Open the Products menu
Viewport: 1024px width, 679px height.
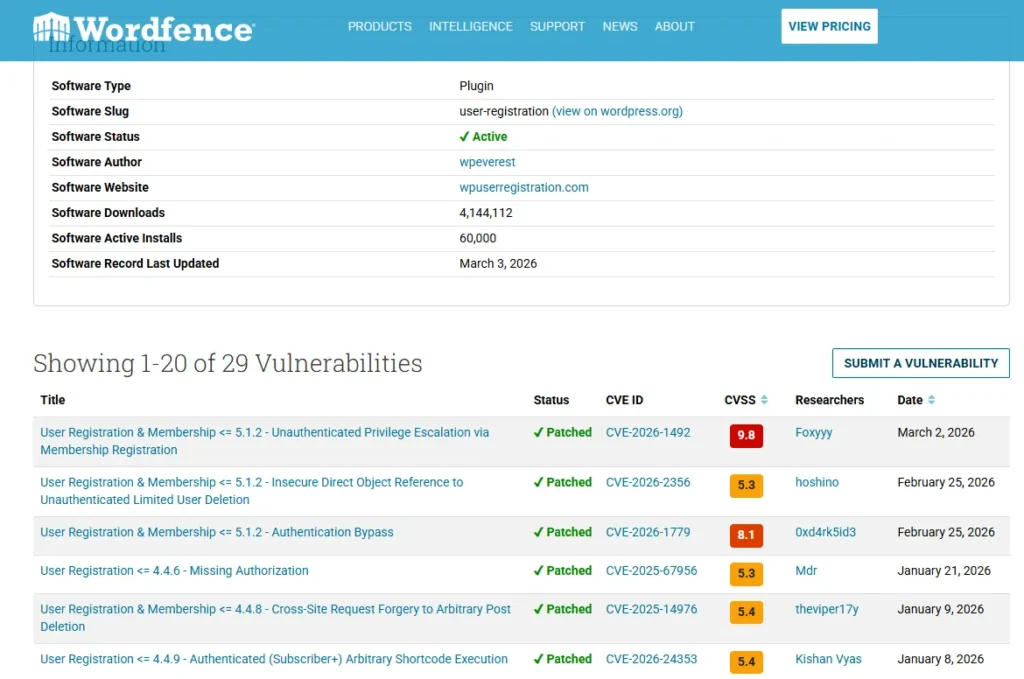(x=379, y=27)
